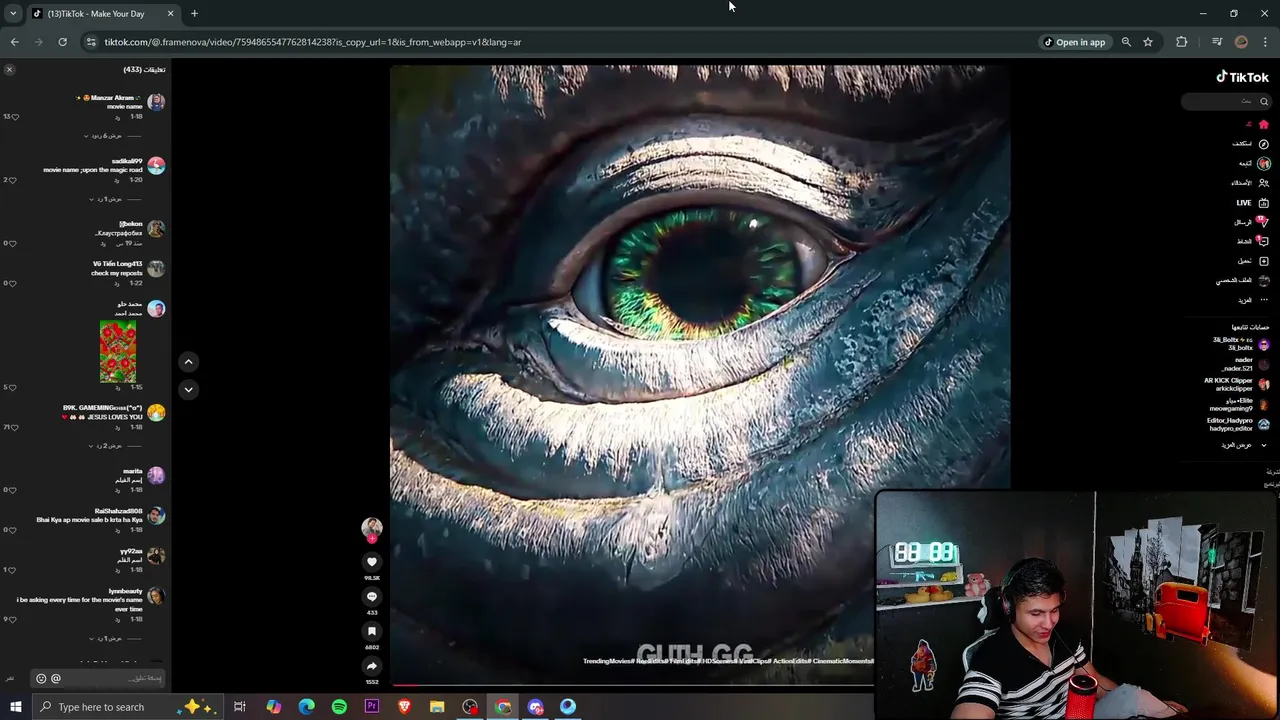Open the tab search dropdown arrow
The width and height of the screenshot is (1280, 720).
click(12, 14)
